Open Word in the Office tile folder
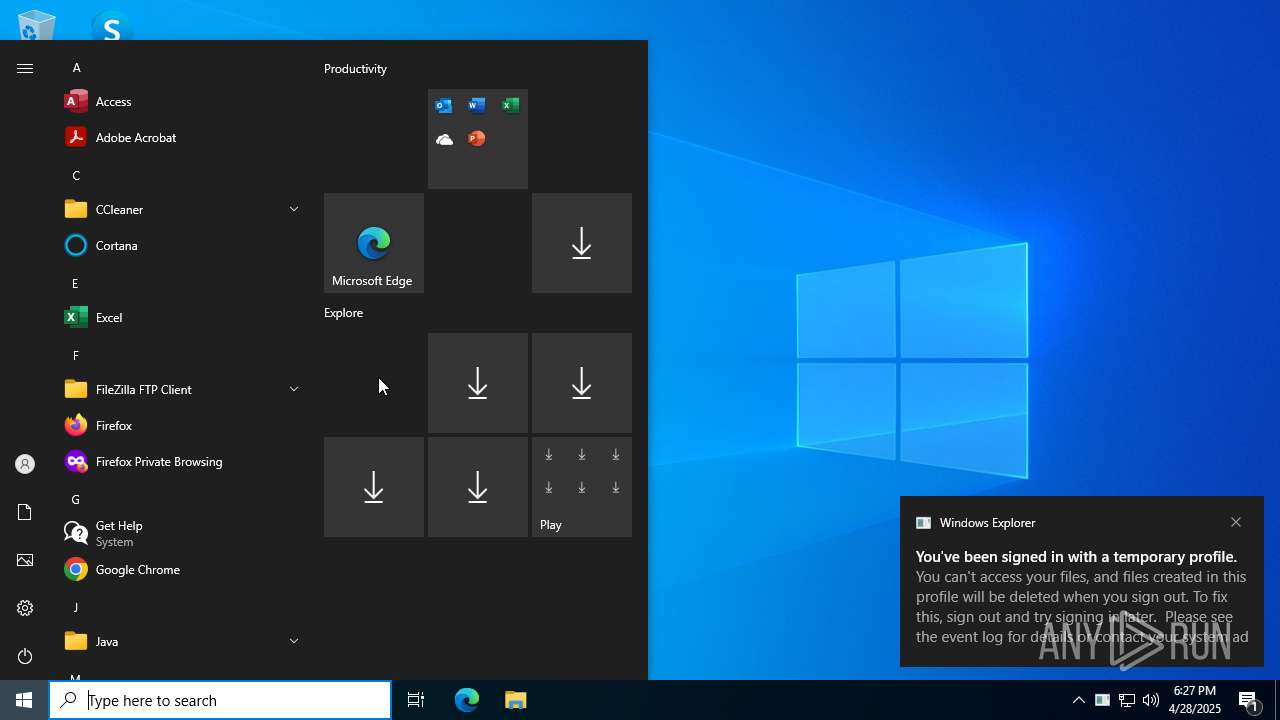The height and width of the screenshot is (720, 1280). tap(477, 106)
